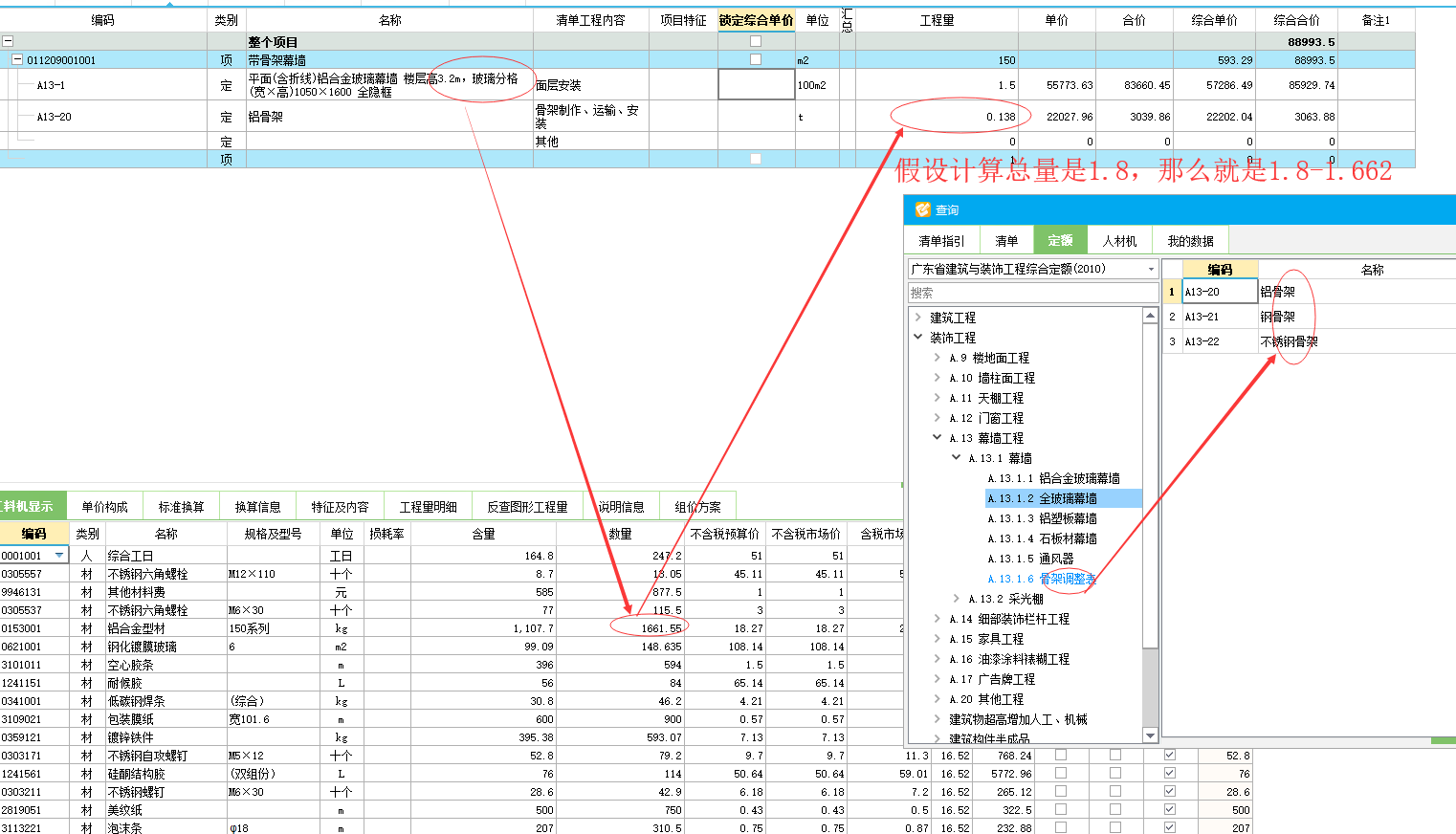1456x834 pixels.
Task: Switch to 单价构成 tab
Action: [104, 507]
